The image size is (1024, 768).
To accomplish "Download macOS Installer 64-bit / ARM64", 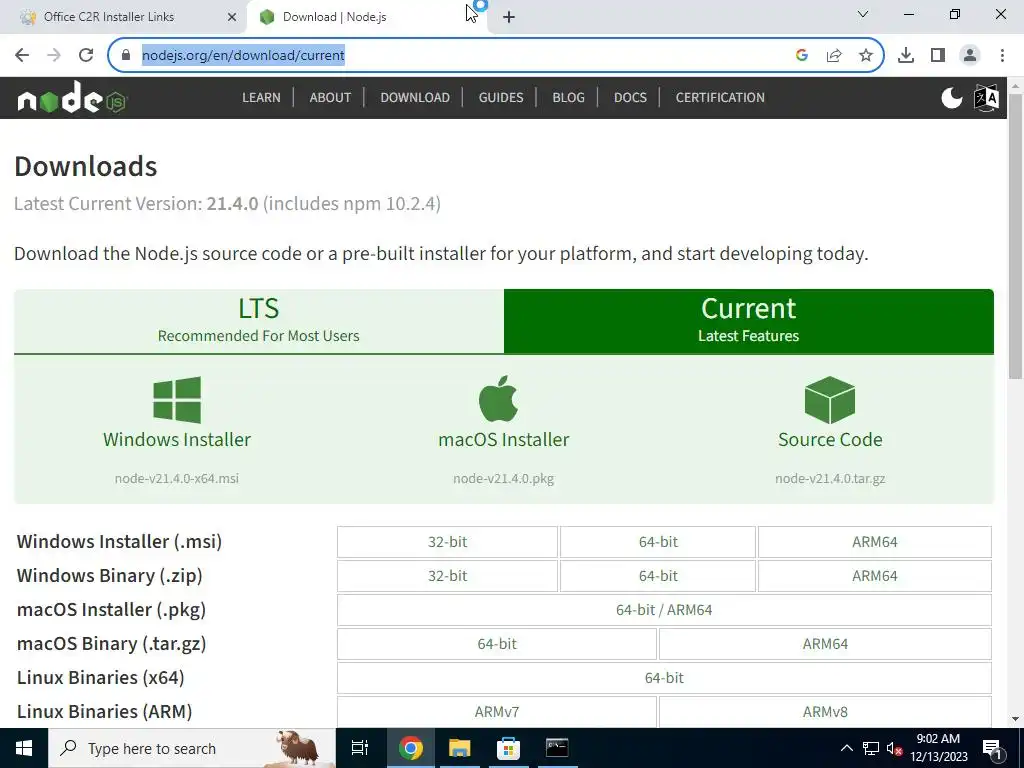I will coord(664,610).
